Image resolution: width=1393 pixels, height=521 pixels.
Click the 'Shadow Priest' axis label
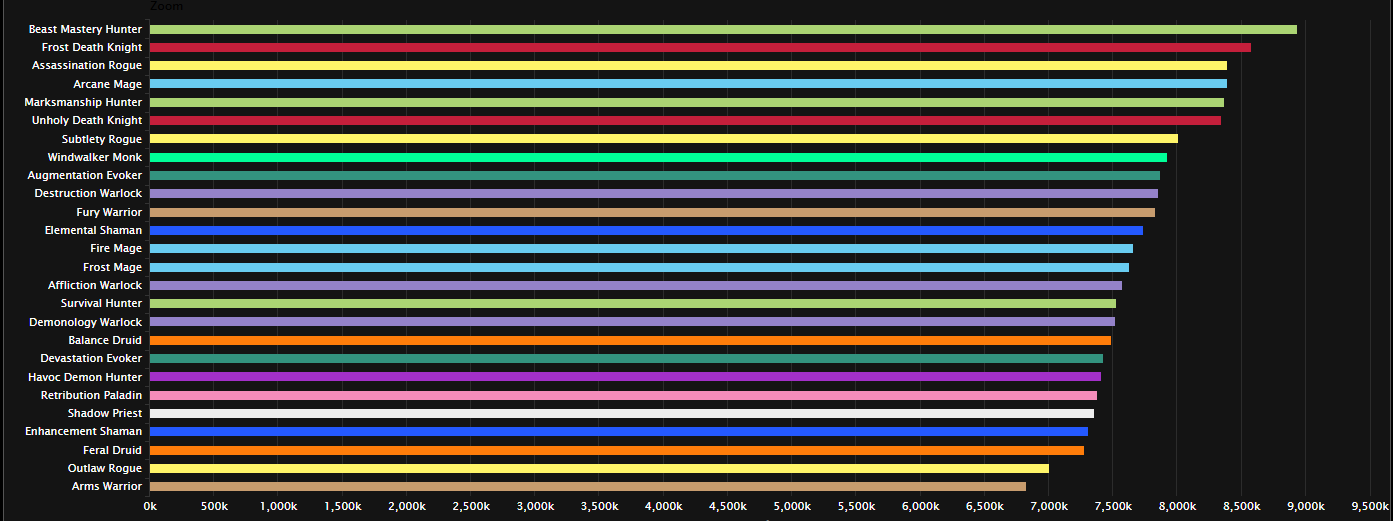(x=105, y=413)
